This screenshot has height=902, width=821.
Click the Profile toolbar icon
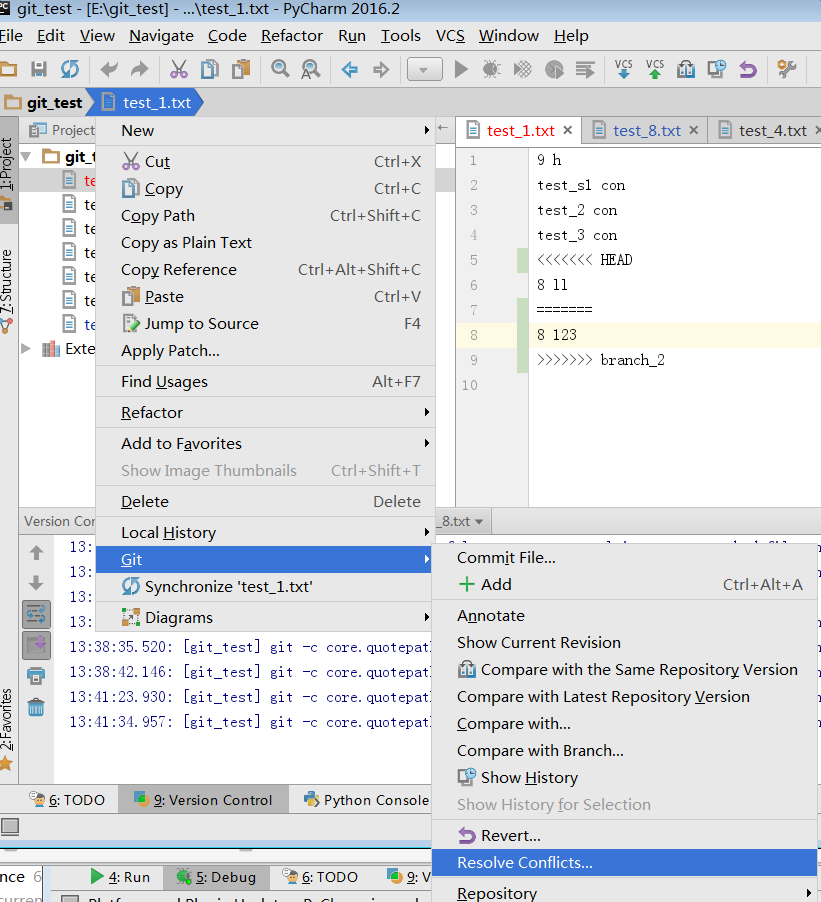pos(554,70)
